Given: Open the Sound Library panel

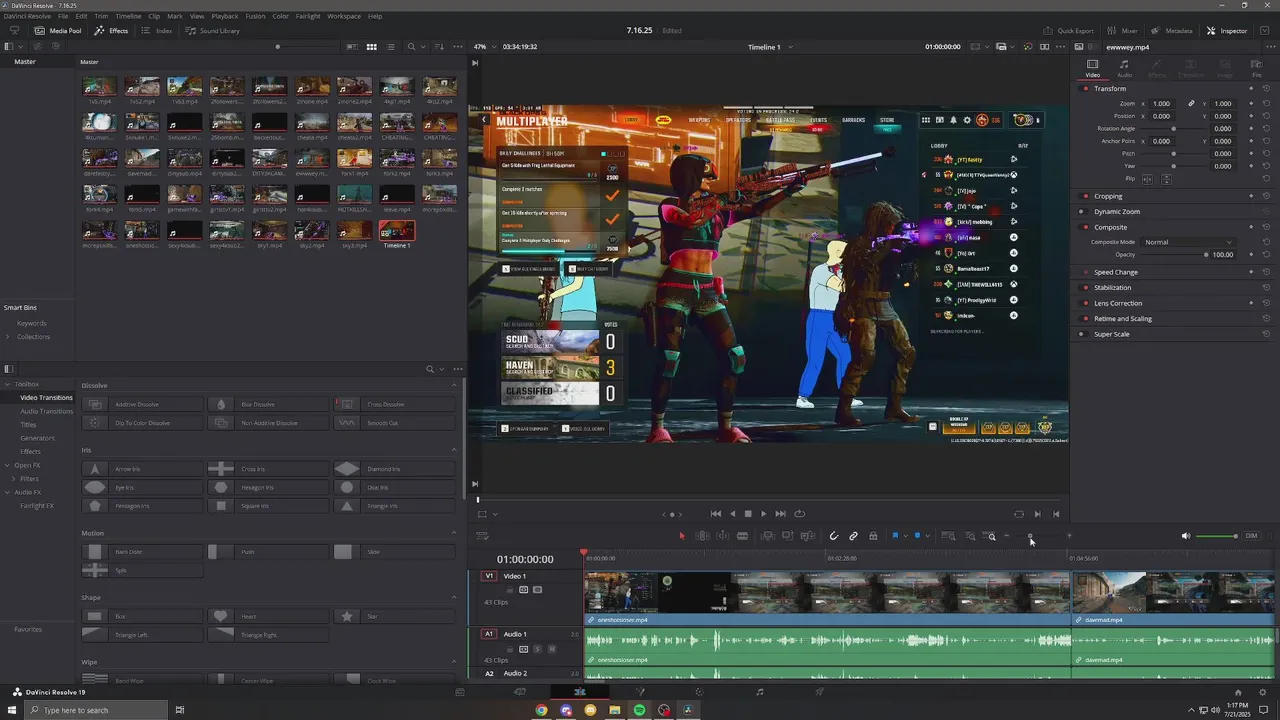Looking at the screenshot, I should [212, 31].
